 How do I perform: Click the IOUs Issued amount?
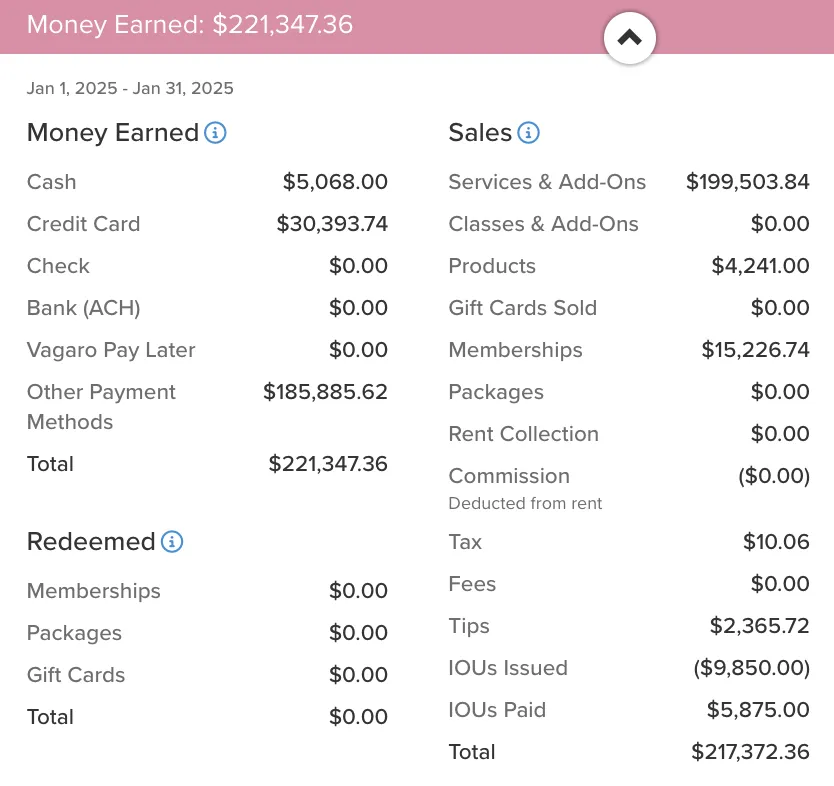click(x=752, y=668)
